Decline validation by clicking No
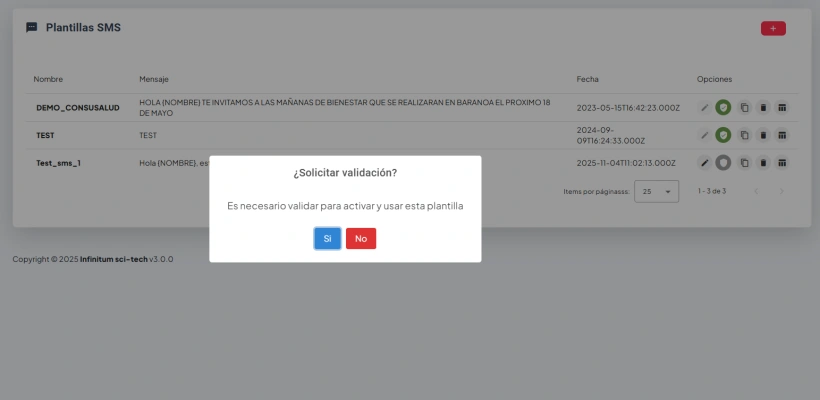The image size is (820, 400). tap(361, 238)
